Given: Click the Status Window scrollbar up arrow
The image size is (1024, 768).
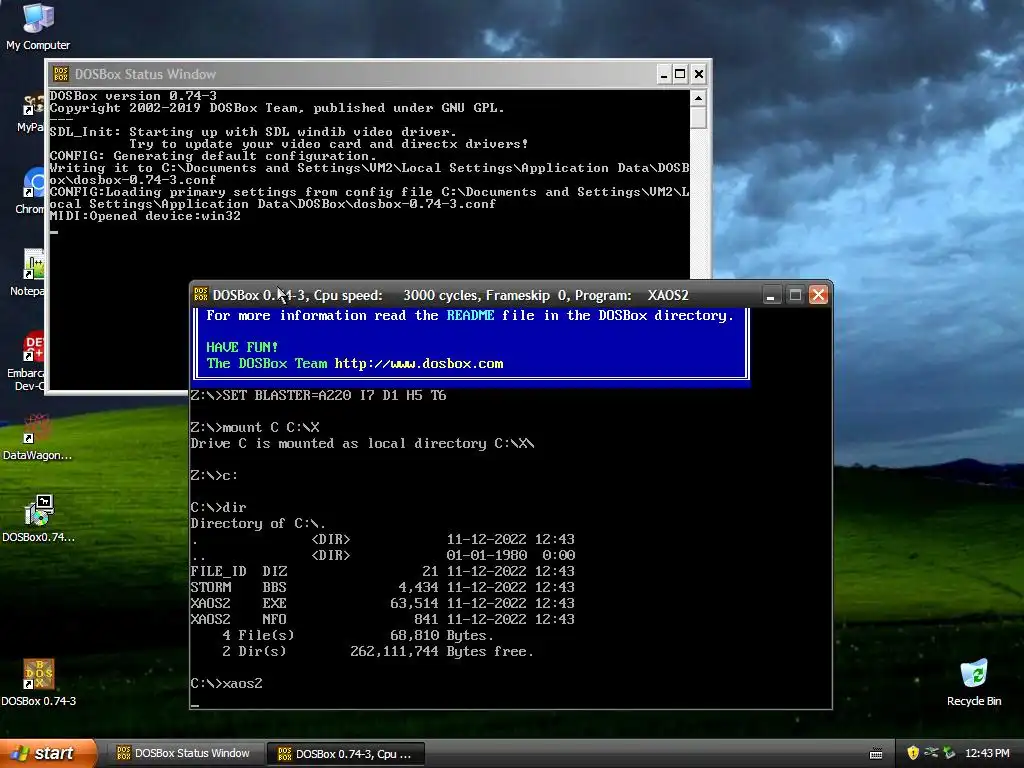Looking at the screenshot, I should click(x=698, y=99).
